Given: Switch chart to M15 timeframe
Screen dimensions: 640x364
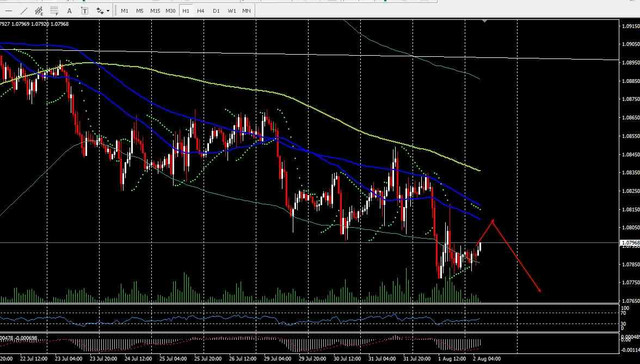Looking at the screenshot, I should [155, 11].
